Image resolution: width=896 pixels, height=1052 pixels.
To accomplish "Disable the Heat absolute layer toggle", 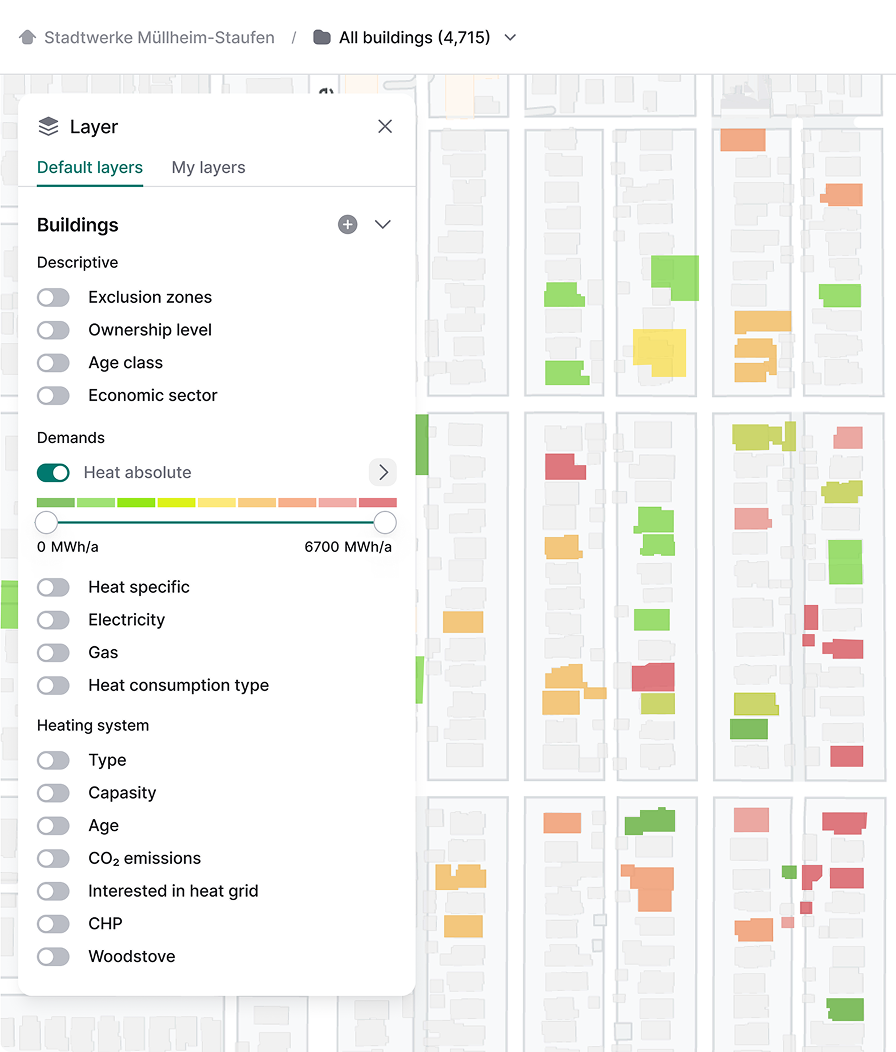I will [x=53, y=472].
